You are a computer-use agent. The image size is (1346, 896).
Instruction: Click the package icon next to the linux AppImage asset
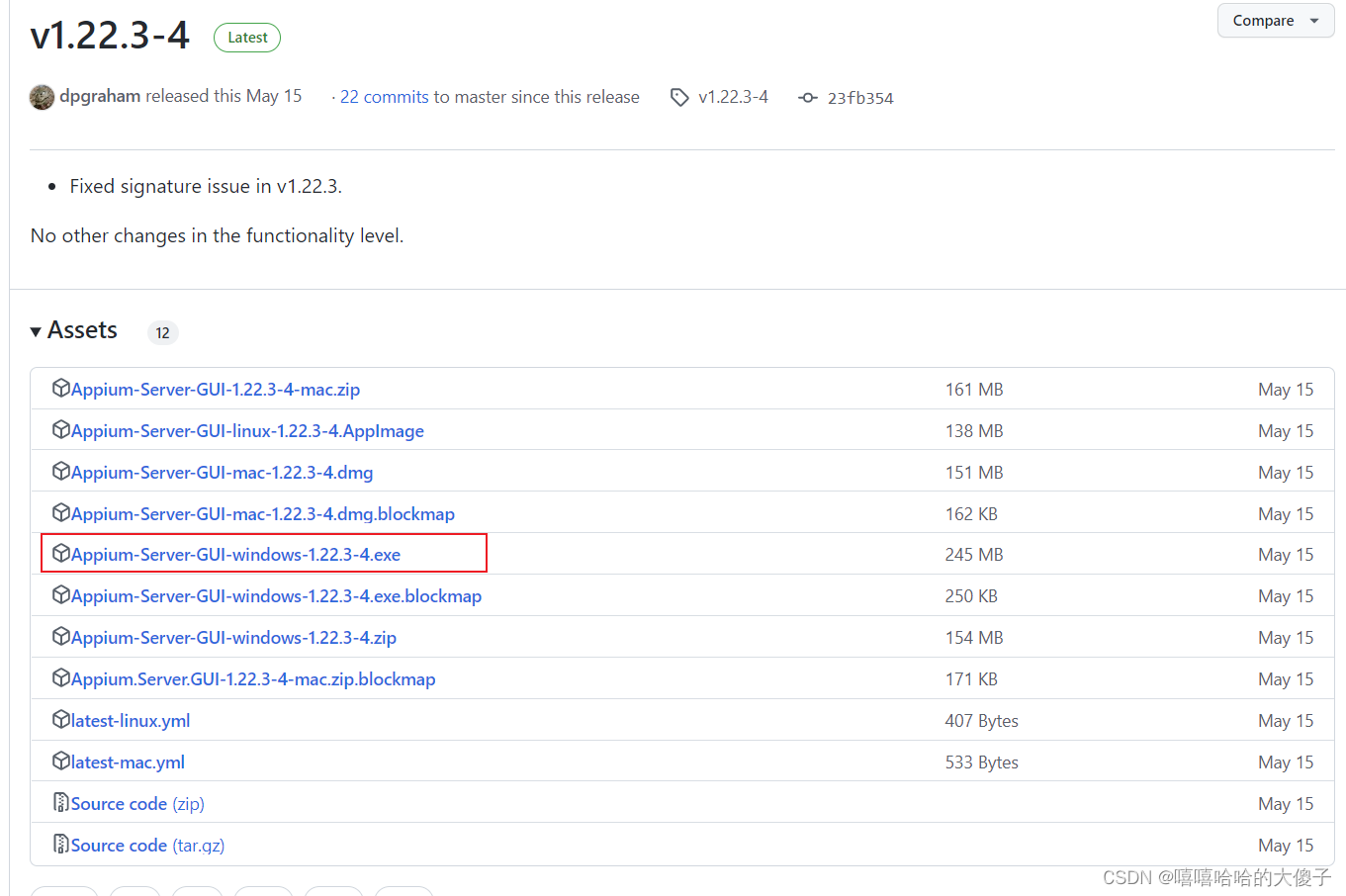click(61, 430)
